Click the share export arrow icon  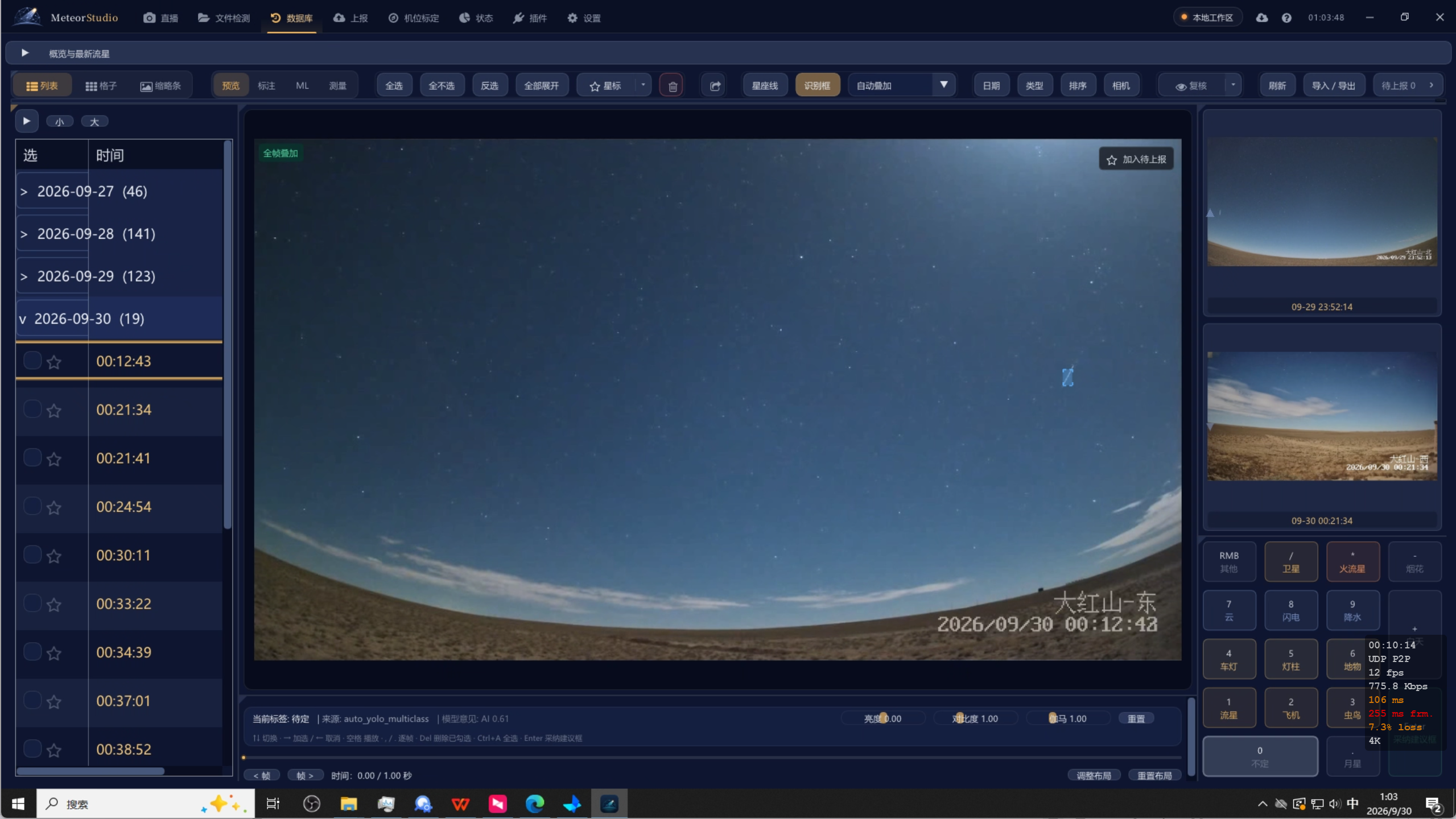click(715, 86)
